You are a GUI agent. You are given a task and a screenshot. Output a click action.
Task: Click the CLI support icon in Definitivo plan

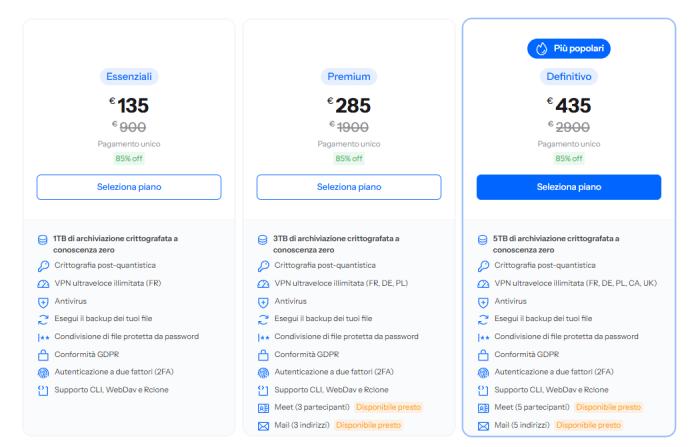pyautogui.click(x=483, y=390)
